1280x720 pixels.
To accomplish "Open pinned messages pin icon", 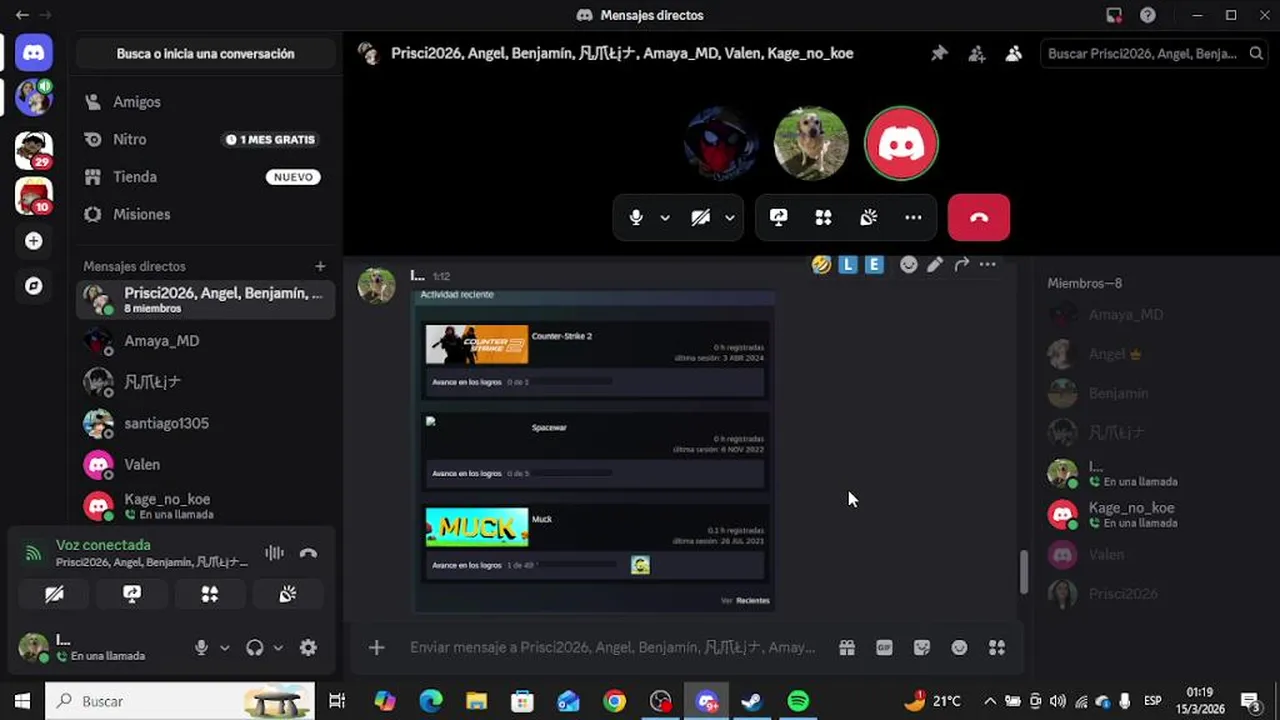I will coord(939,54).
